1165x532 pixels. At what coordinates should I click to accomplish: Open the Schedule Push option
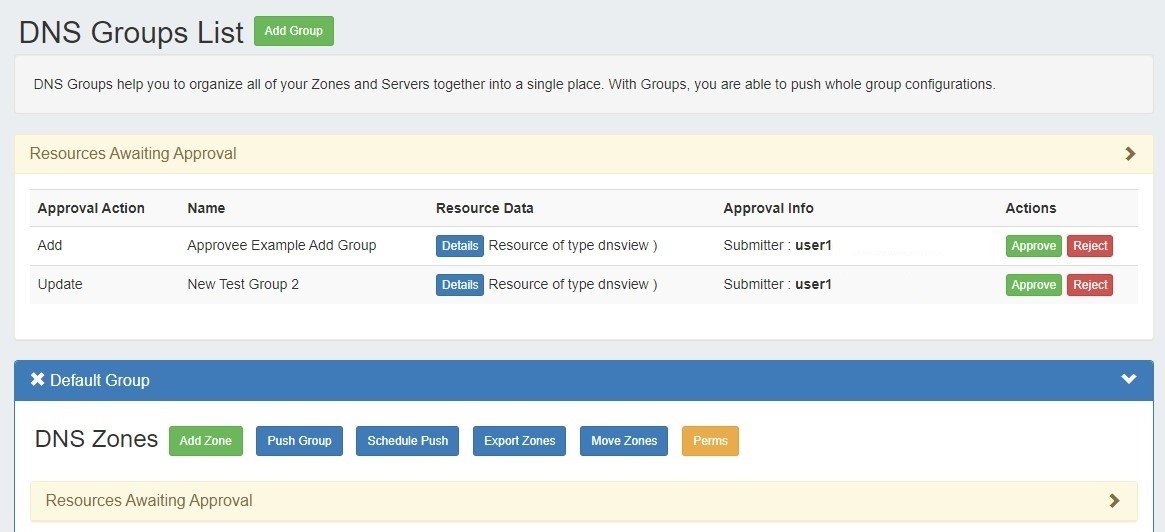point(407,441)
